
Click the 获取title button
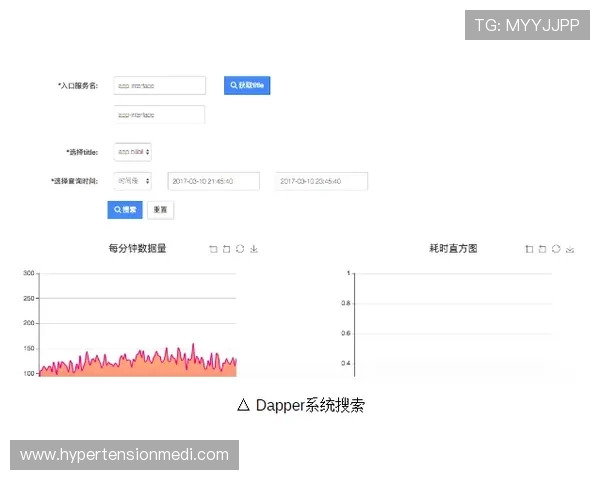coord(247,85)
